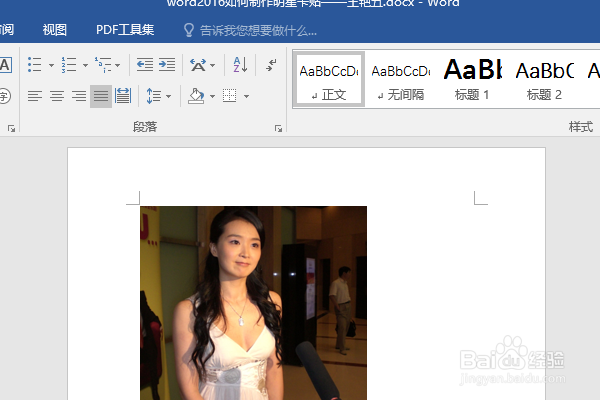Image resolution: width=600 pixels, height=400 pixels.
Task: Align text right
Action: click(79, 96)
